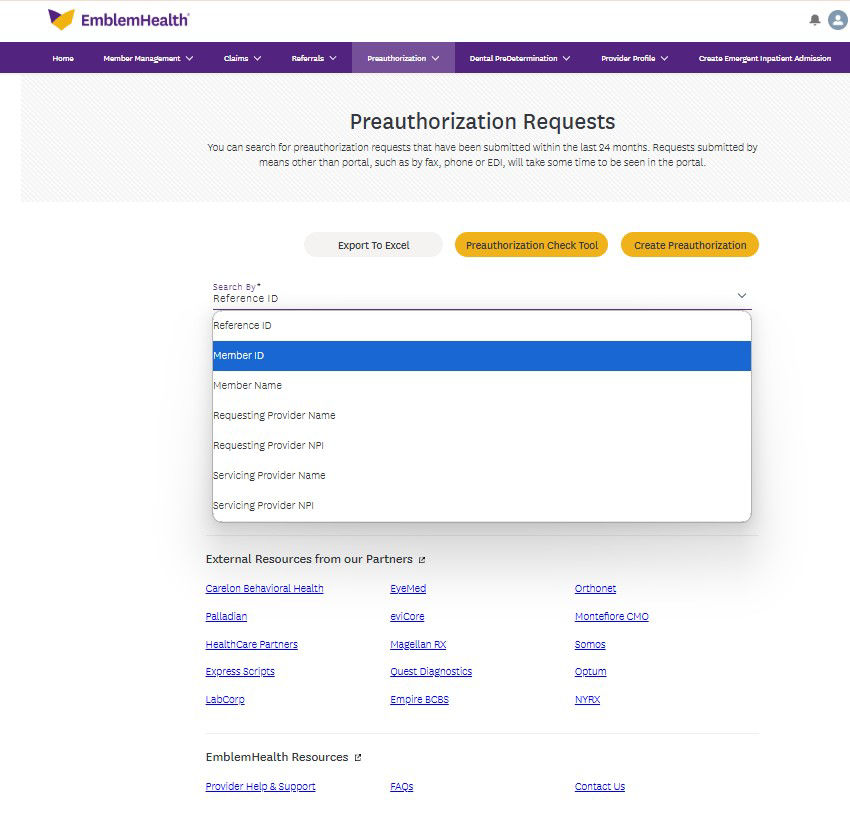Open the Palladian link
Image resolution: width=850 pixels, height=830 pixels.
coord(226,616)
